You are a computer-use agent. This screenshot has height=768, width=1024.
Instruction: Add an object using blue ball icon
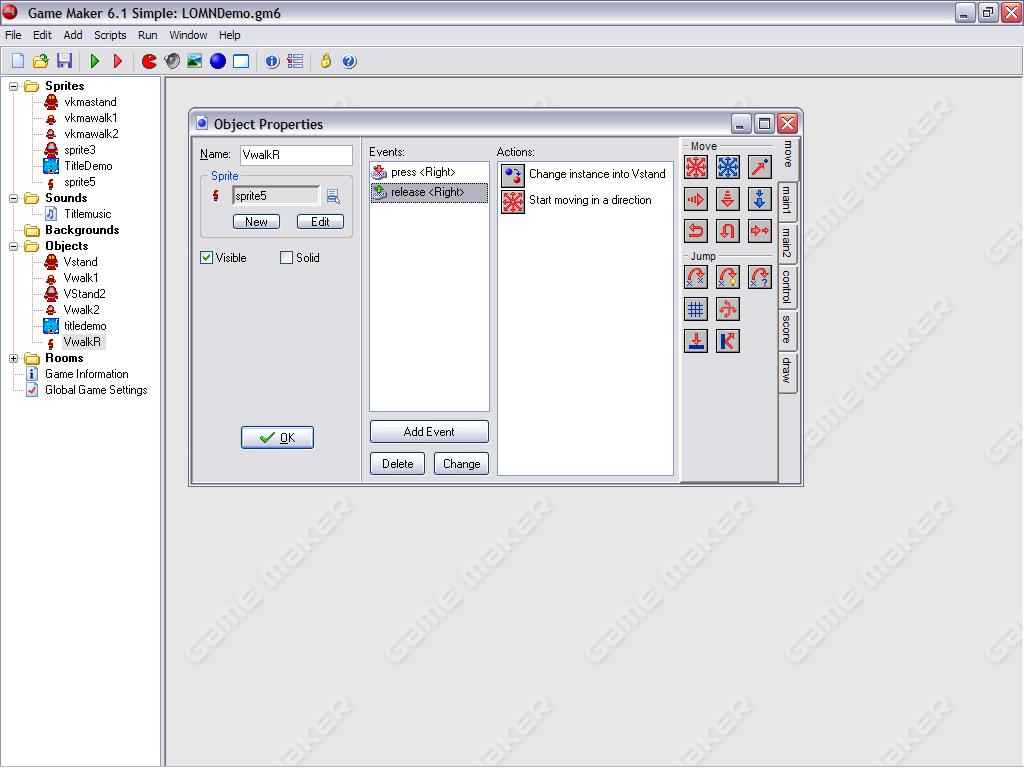point(218,61)
